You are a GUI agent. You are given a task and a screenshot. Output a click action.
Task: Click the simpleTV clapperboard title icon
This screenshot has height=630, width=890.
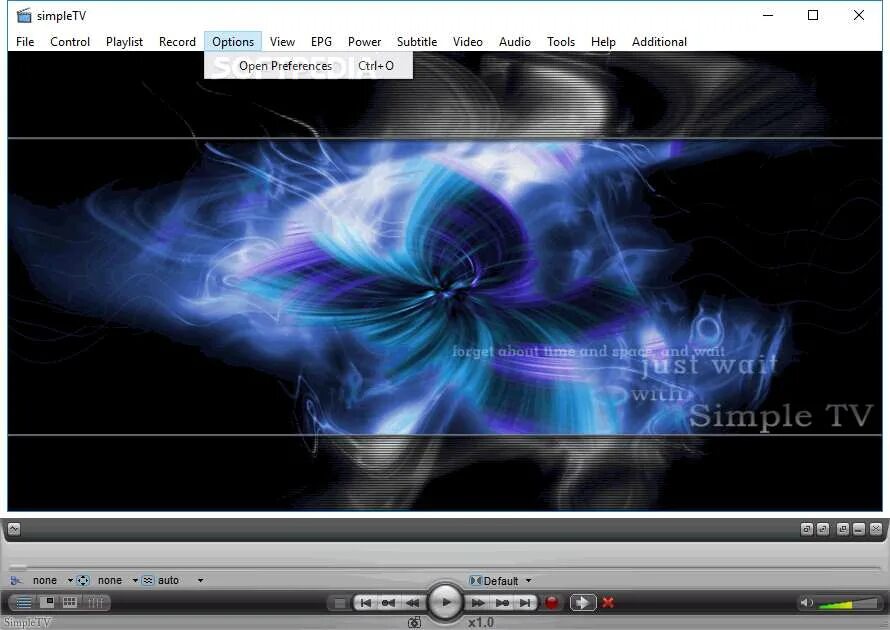click(x=24, y=15)
